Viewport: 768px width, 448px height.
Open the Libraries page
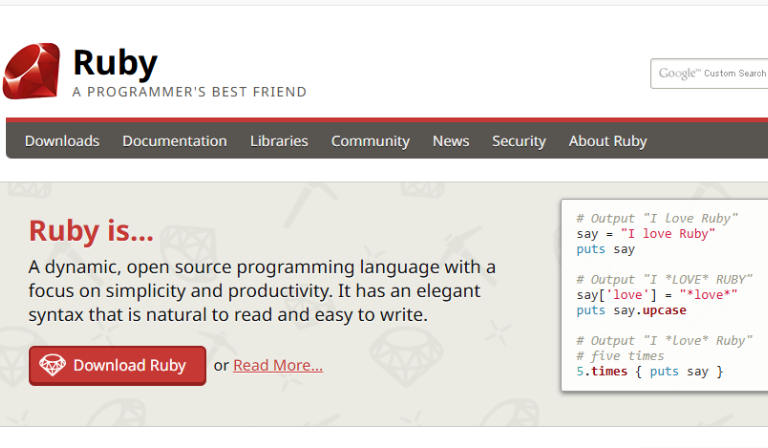pyautogui.click(x=279, y=141)
